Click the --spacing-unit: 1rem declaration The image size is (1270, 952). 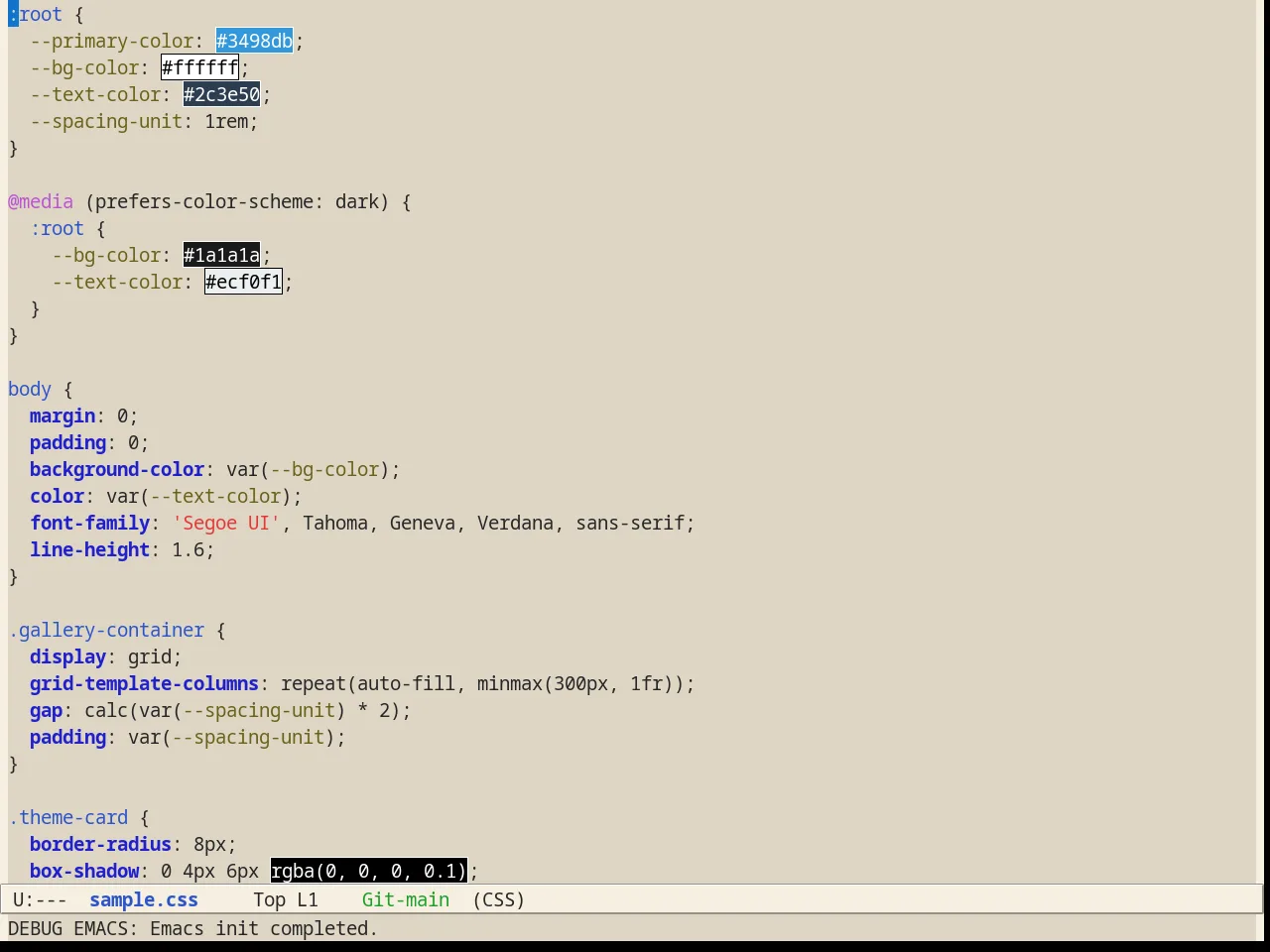pyautogui.click(x=144, y=121)
